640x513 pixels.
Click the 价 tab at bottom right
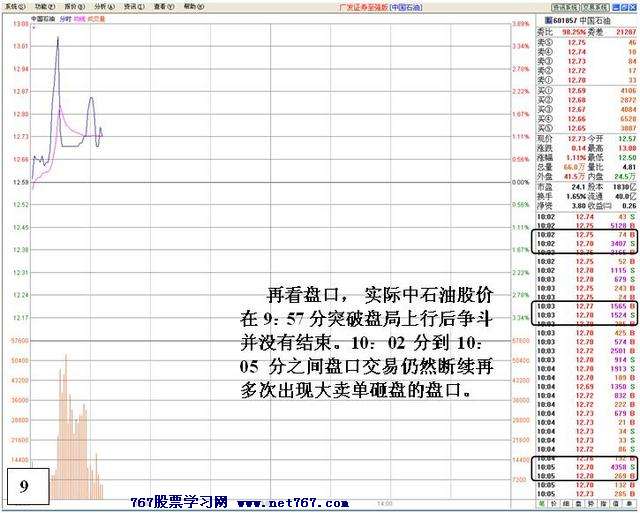[x=554, y=504]
